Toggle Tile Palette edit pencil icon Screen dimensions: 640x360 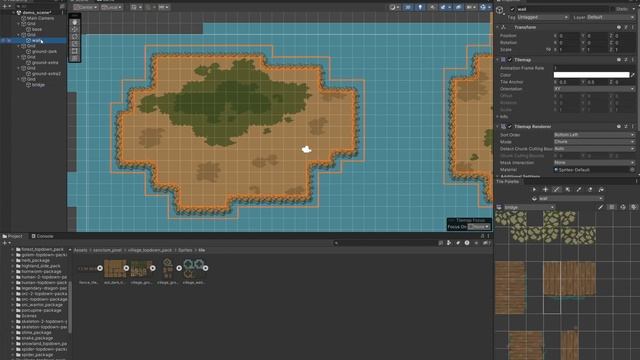(x=600, y=207)
